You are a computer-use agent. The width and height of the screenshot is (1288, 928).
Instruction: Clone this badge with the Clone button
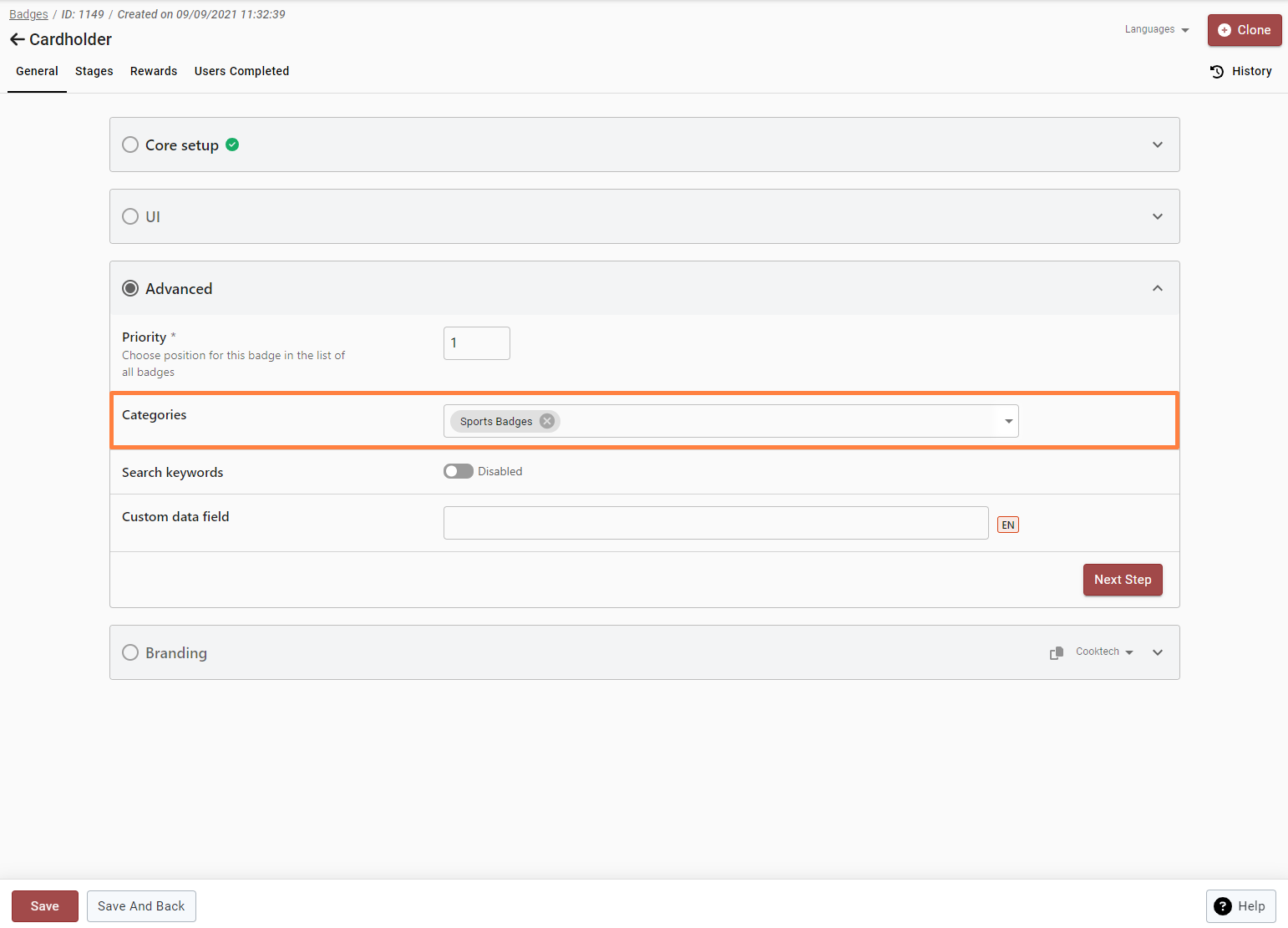[1244, 30]
